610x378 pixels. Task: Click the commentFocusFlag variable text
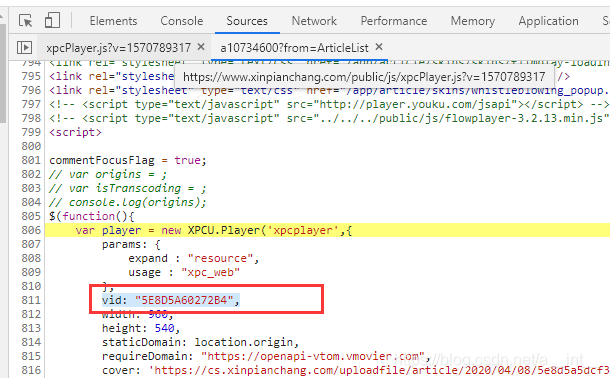click(102, 160)
